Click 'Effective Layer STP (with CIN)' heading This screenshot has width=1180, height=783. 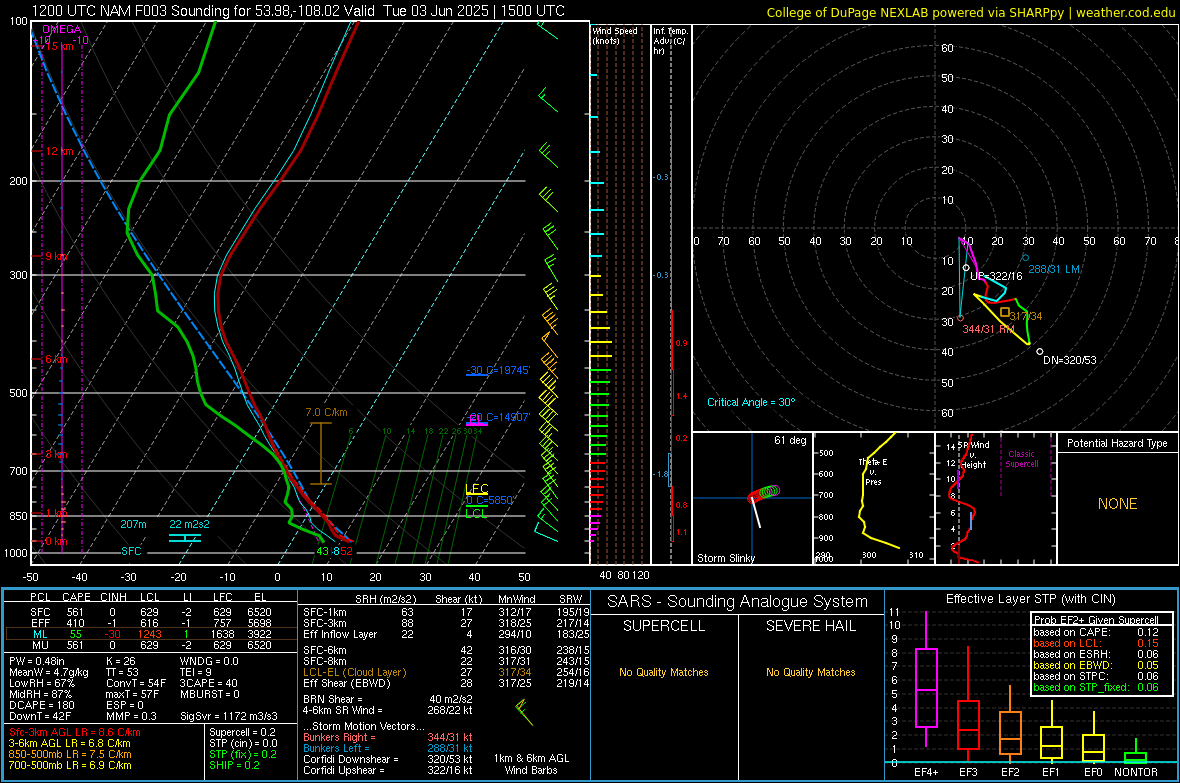pyautogui.click(x=1030, y=599)
